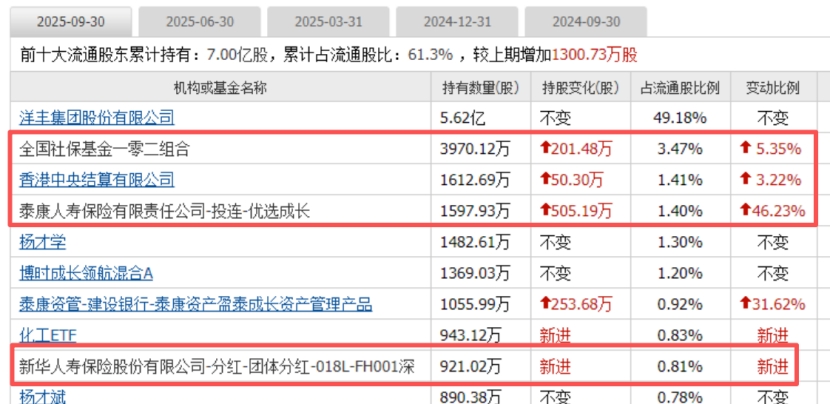Select the 全国社保基金一零二组合 row name
The height and width of the screenshot is (404, 830).
pyautogui.click(x=104, y=149)
